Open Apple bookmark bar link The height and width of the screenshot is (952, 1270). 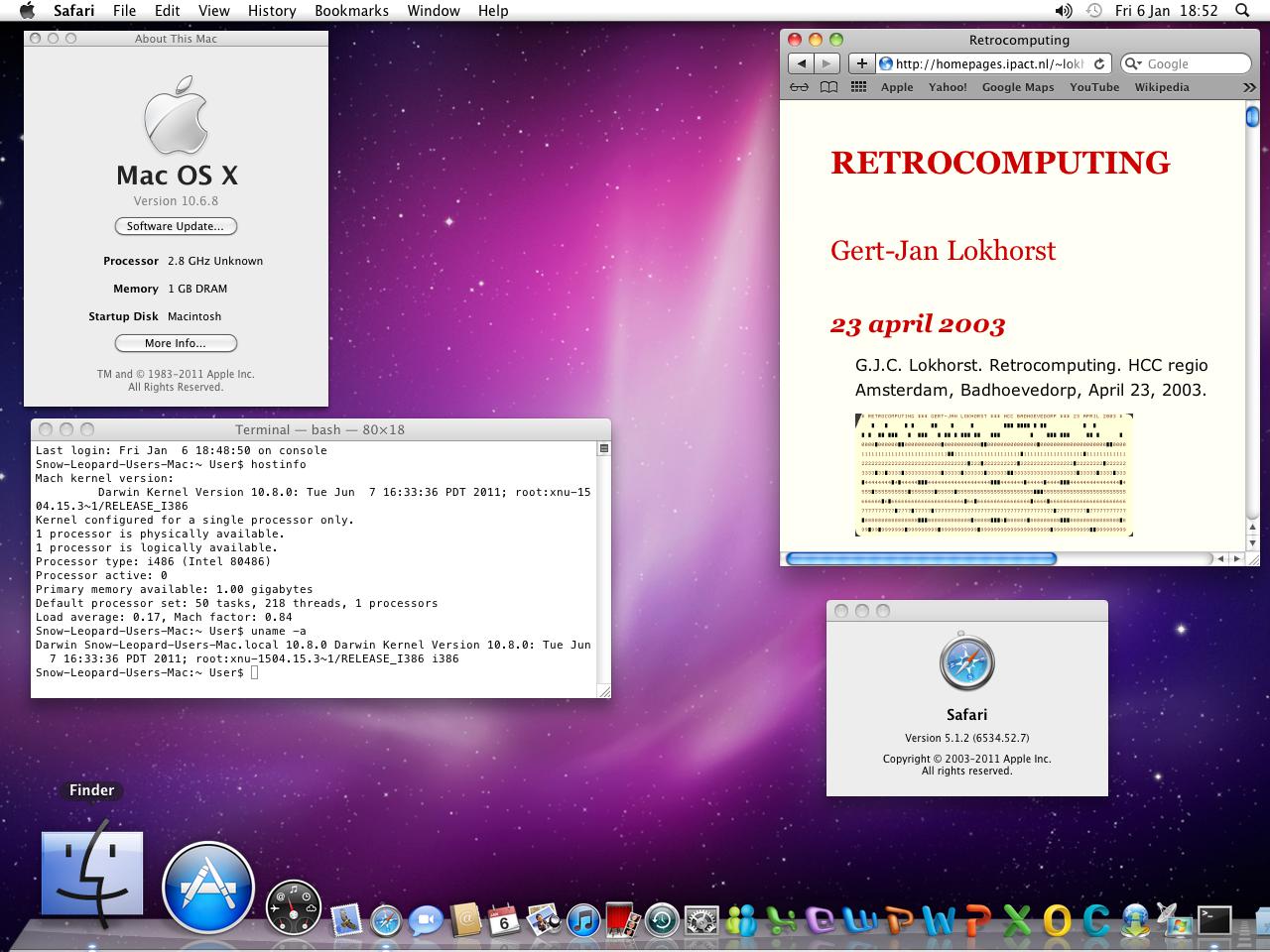point(897,87)
